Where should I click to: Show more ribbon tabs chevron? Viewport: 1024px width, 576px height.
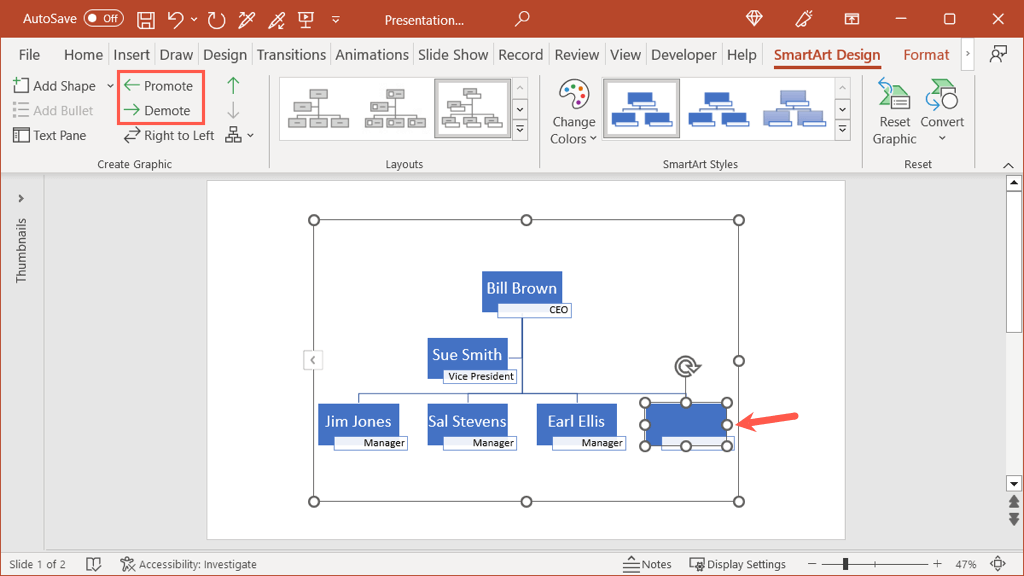968,54
